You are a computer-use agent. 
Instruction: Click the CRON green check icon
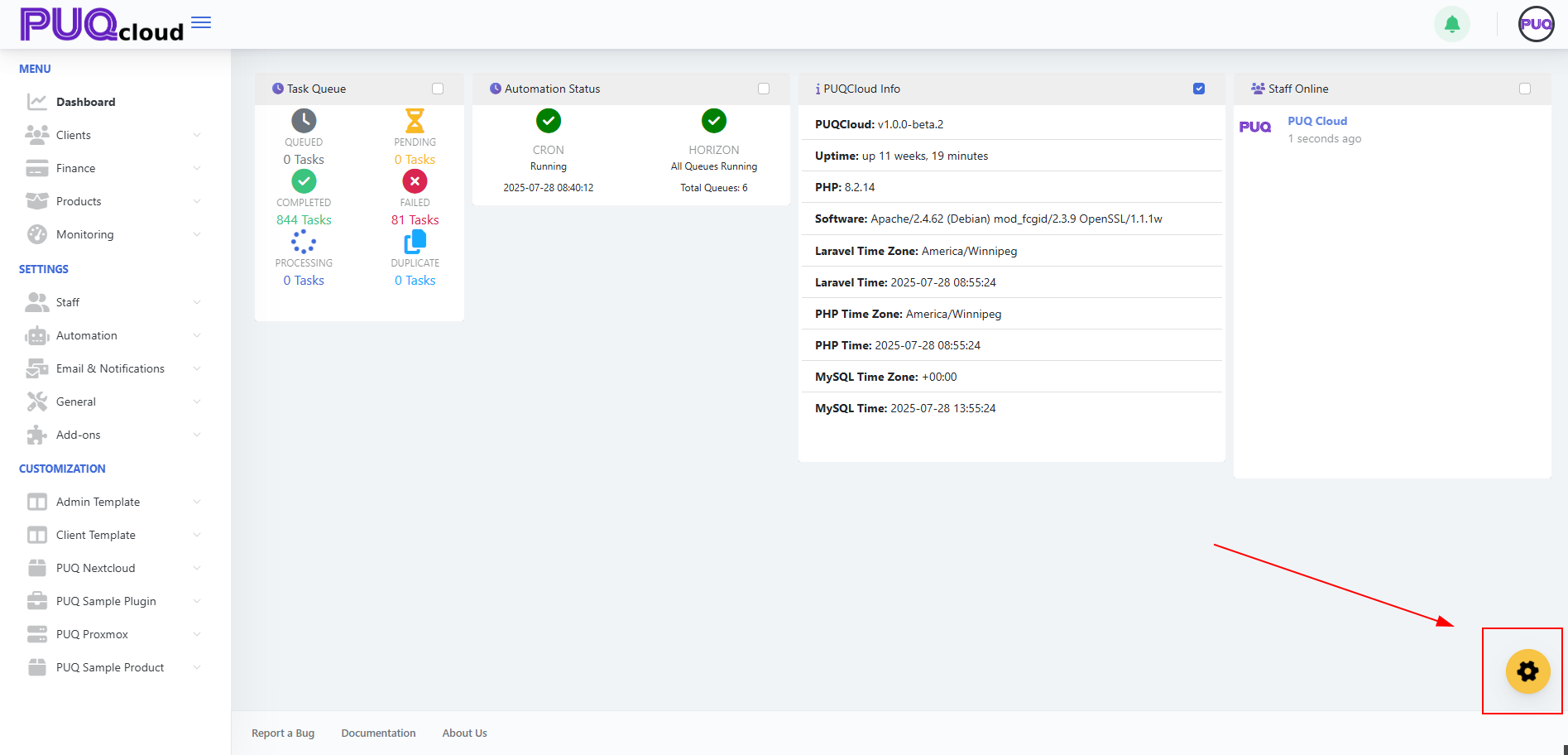tap(549, 121)
